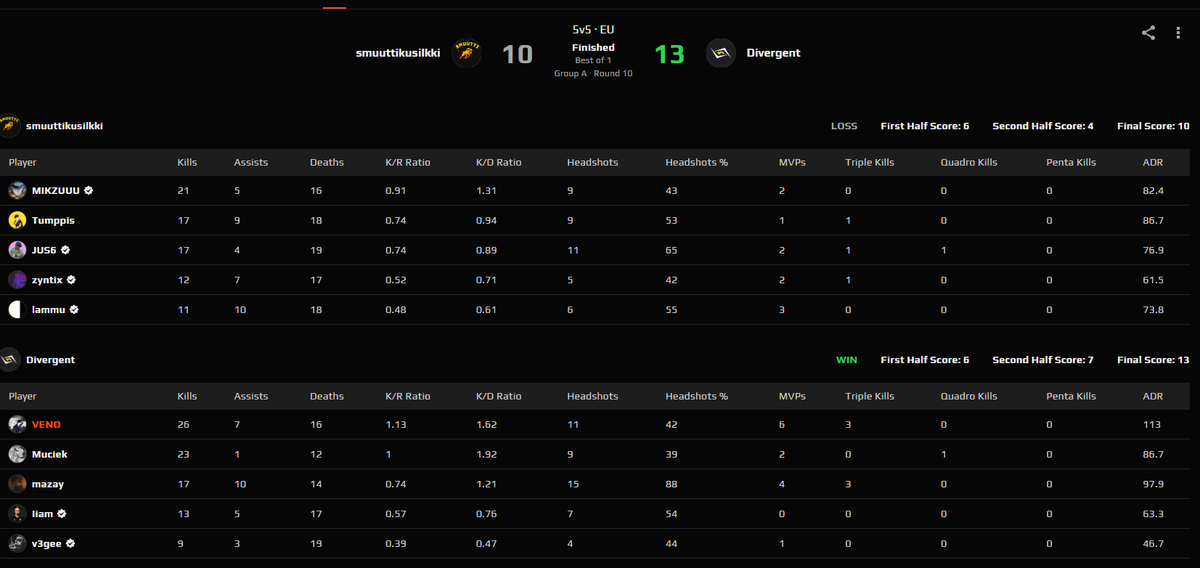Screen dimensions: 1200x568
Task: Click Group A · Round 10 text
Action: (593, 73)
